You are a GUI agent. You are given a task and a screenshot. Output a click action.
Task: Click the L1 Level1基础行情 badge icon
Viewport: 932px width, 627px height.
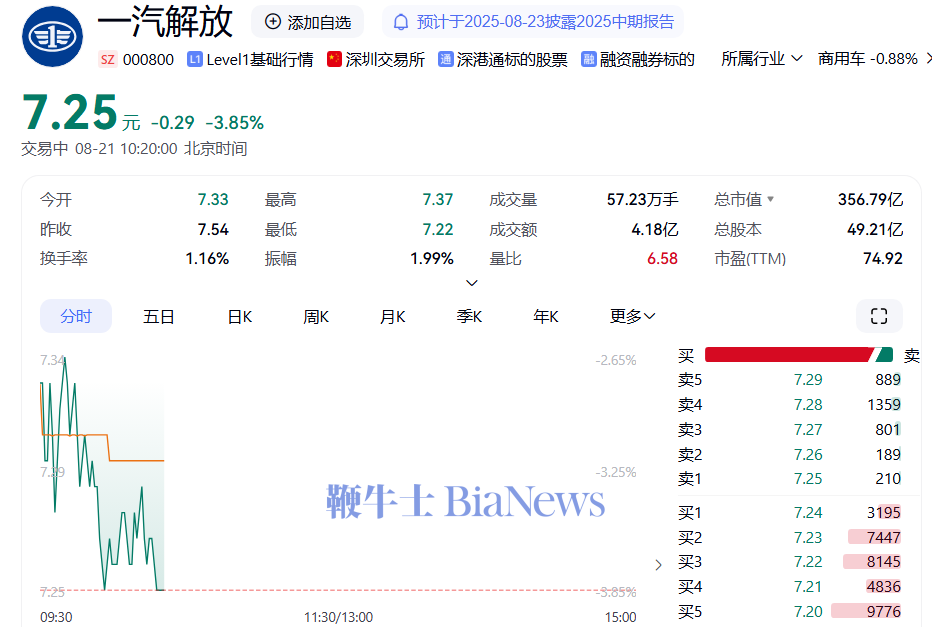194,59
